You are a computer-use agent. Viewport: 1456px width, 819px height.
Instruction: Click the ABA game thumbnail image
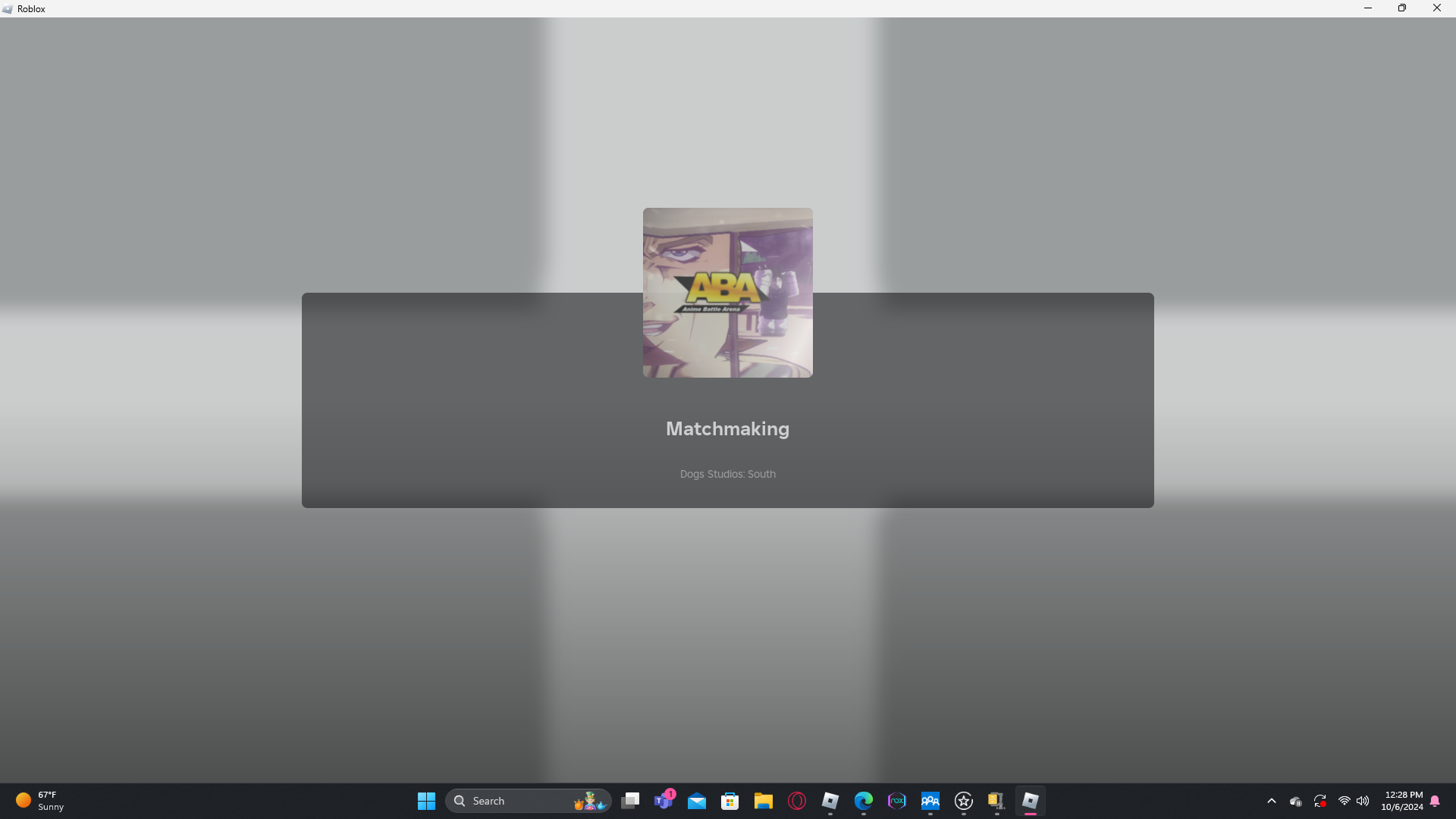click(x=727, y=292)
